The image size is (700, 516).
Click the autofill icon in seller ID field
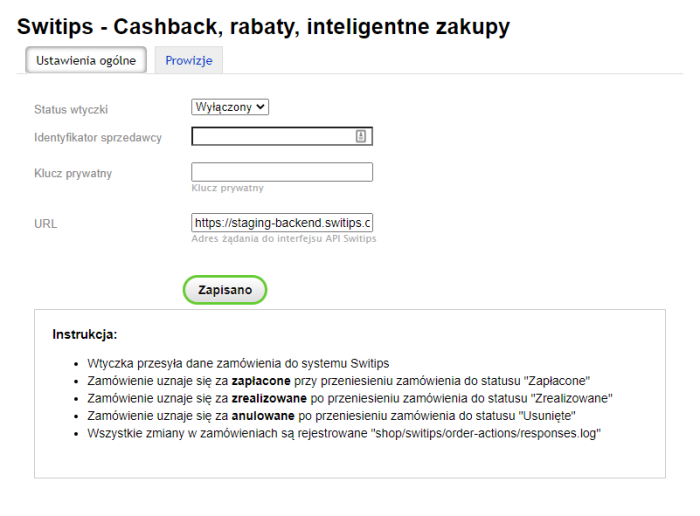[x=361, y=137]
